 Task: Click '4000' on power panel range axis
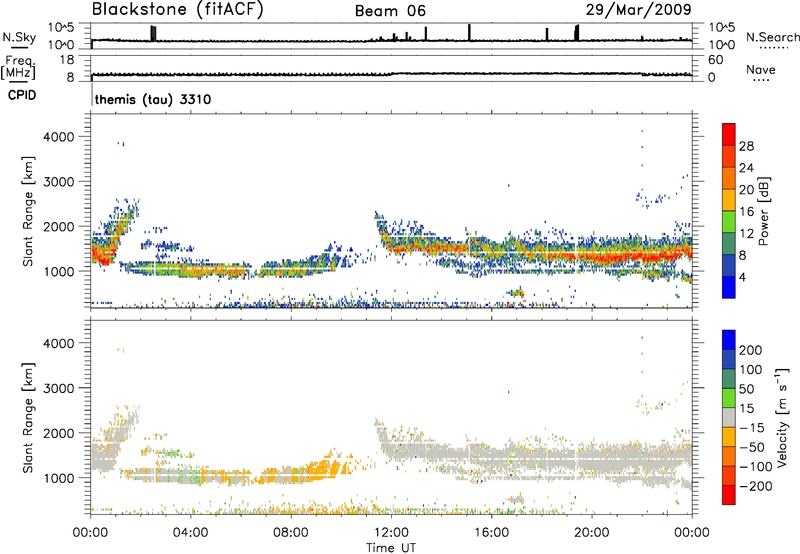coord(58,137)
